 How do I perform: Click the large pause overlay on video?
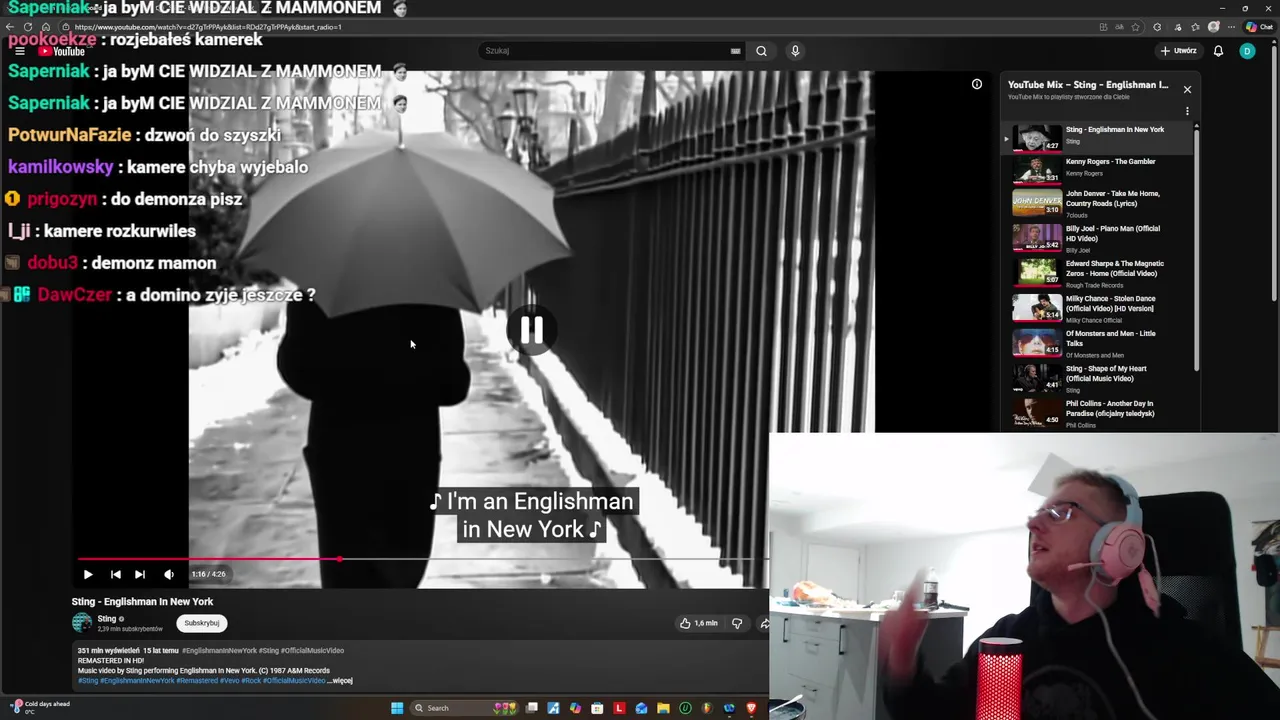531,330
